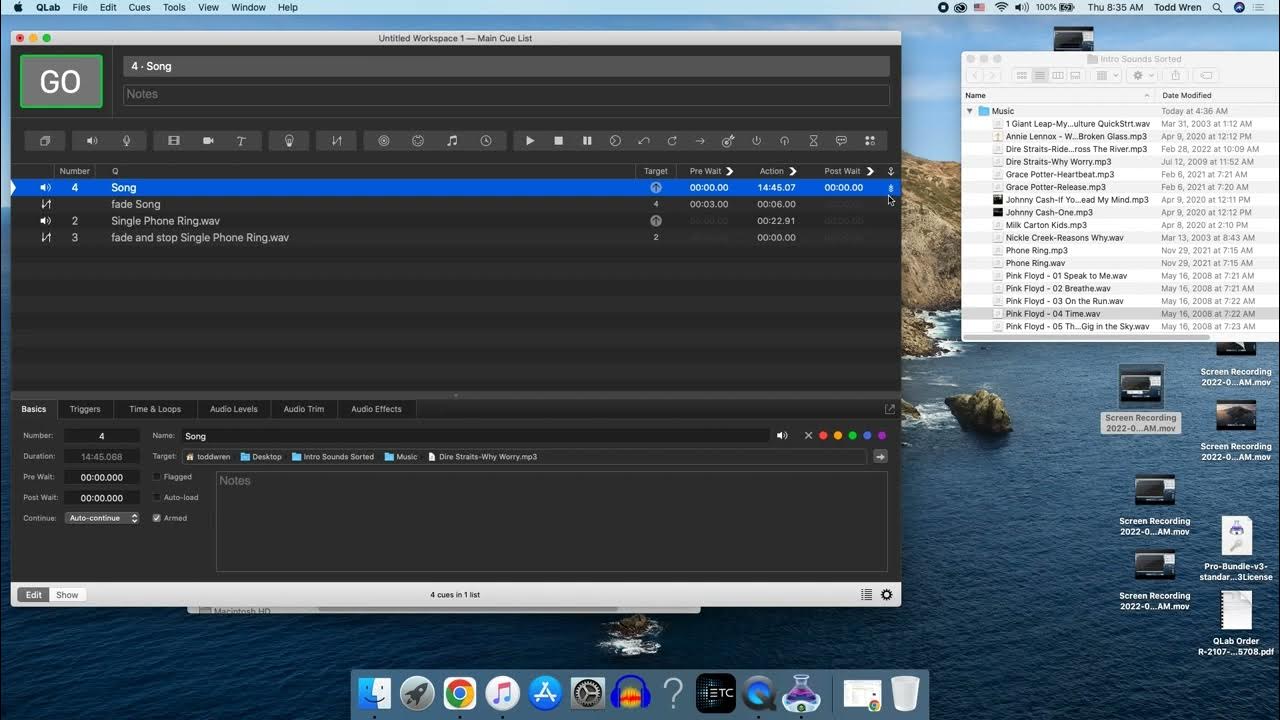Enable the Auto-load checkbox

pos(156,497)
